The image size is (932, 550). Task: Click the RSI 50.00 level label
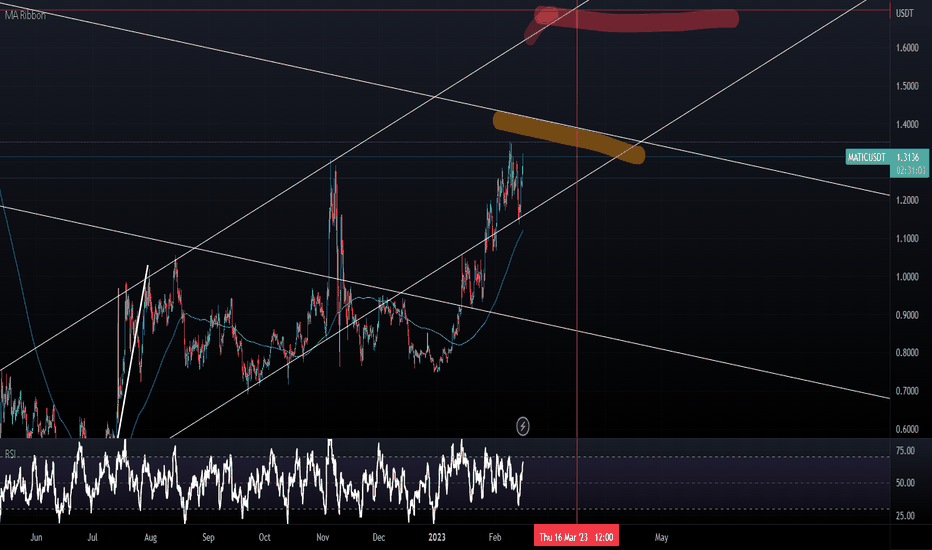(905, 483)
